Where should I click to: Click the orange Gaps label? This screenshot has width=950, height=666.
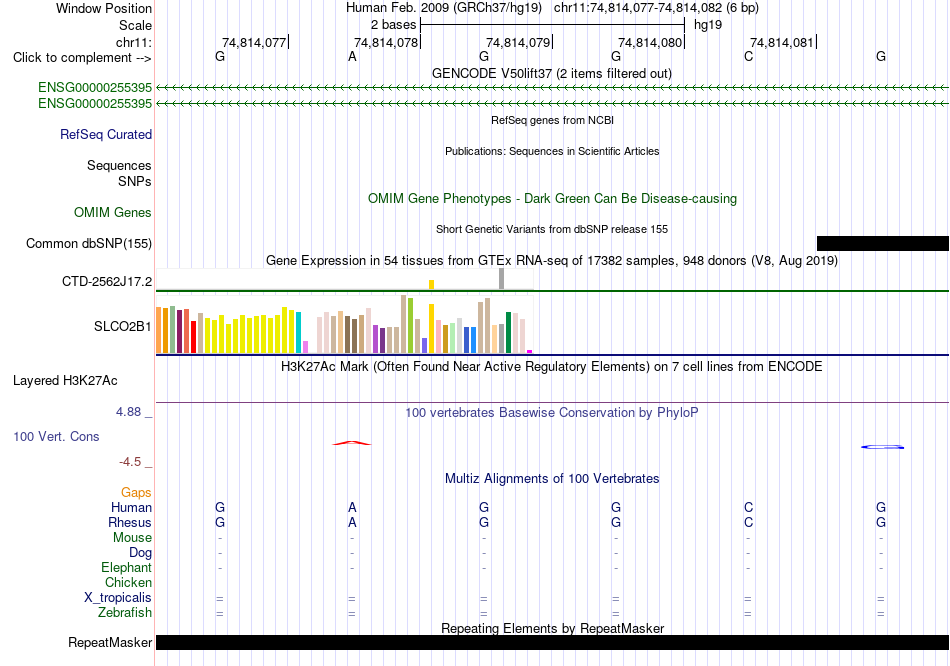[136, 493]
